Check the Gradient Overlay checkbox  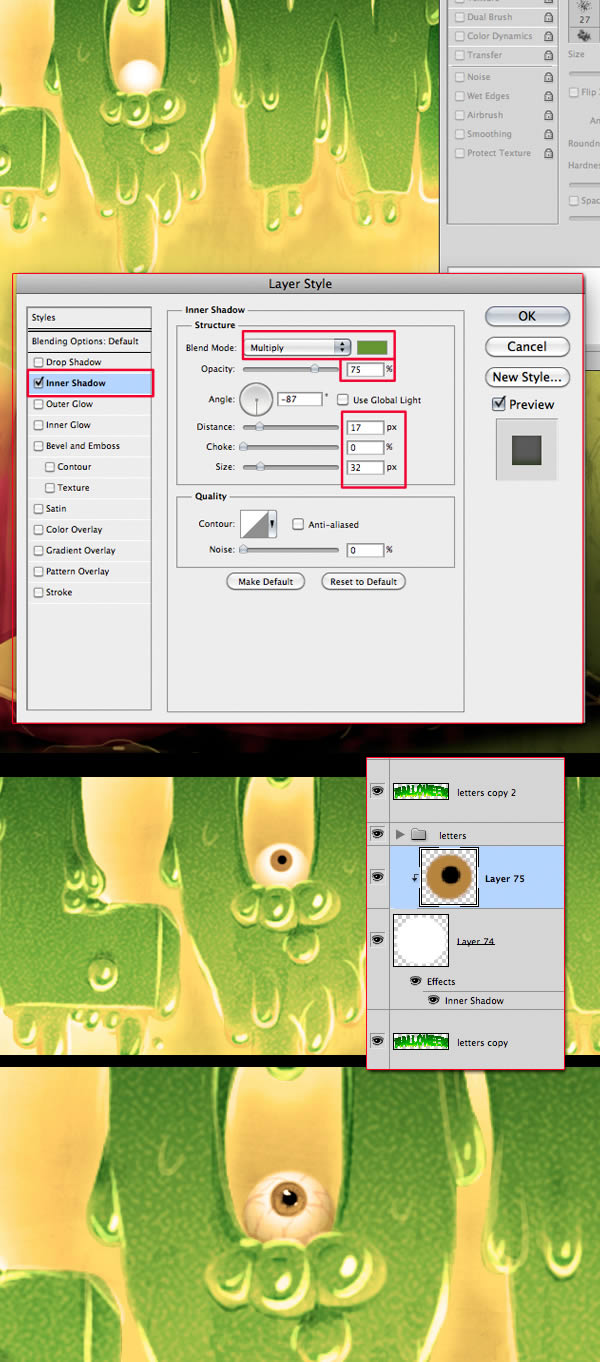tap(39, 551)
